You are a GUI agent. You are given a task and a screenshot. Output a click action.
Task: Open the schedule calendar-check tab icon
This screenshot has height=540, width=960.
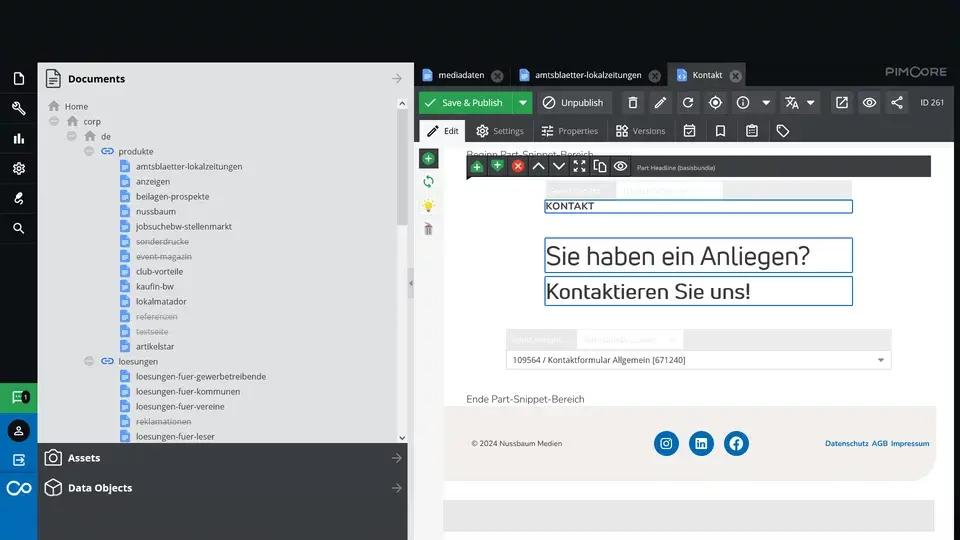[689, 131]
